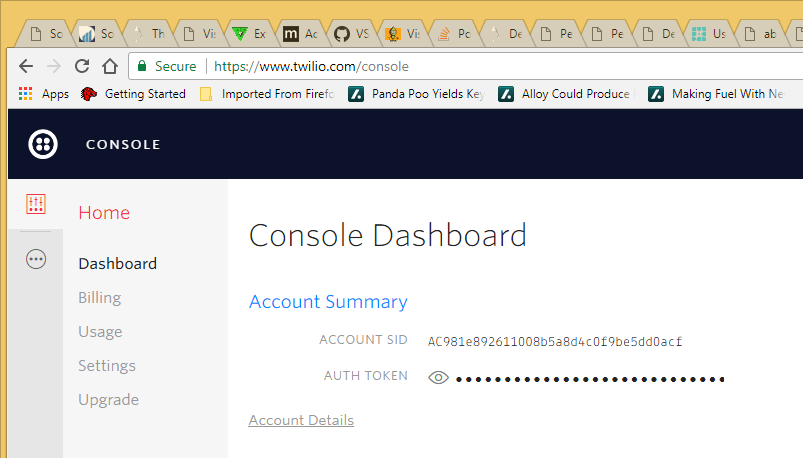Open the Account Details link
The image size is (803, 458).
(x=301, y=420)
